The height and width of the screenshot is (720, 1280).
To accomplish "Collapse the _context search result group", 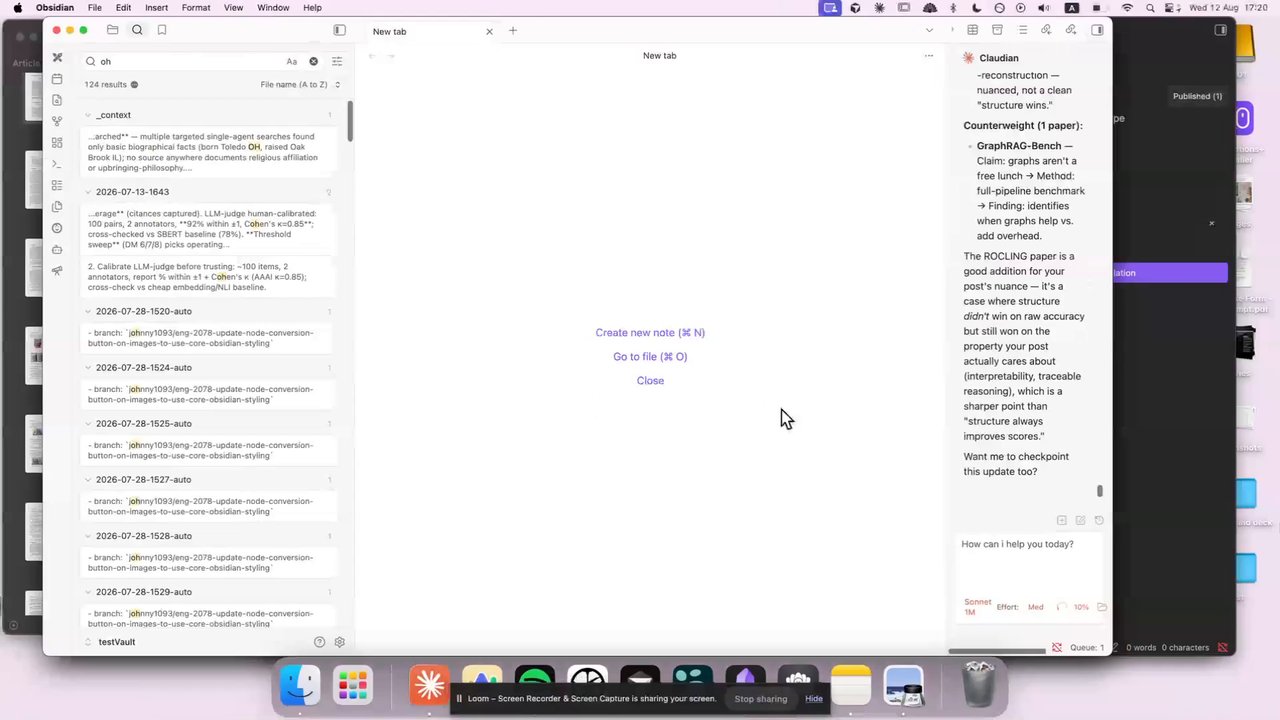I will click(88, 115).
